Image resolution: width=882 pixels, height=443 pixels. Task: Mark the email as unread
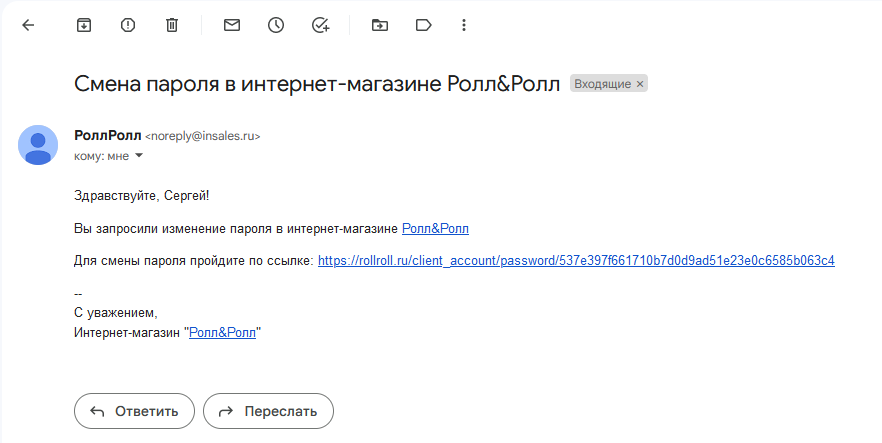(x=232, y=26)
